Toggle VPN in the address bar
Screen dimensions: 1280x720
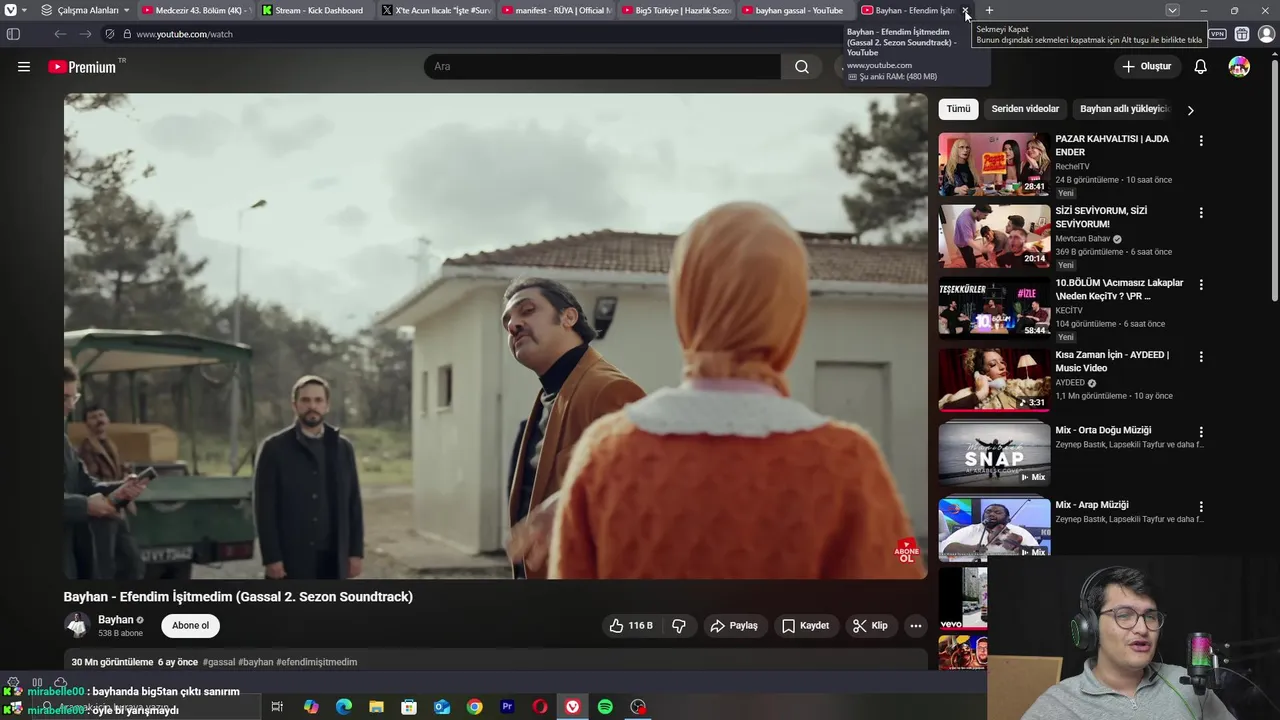[x=1217, y=34]
